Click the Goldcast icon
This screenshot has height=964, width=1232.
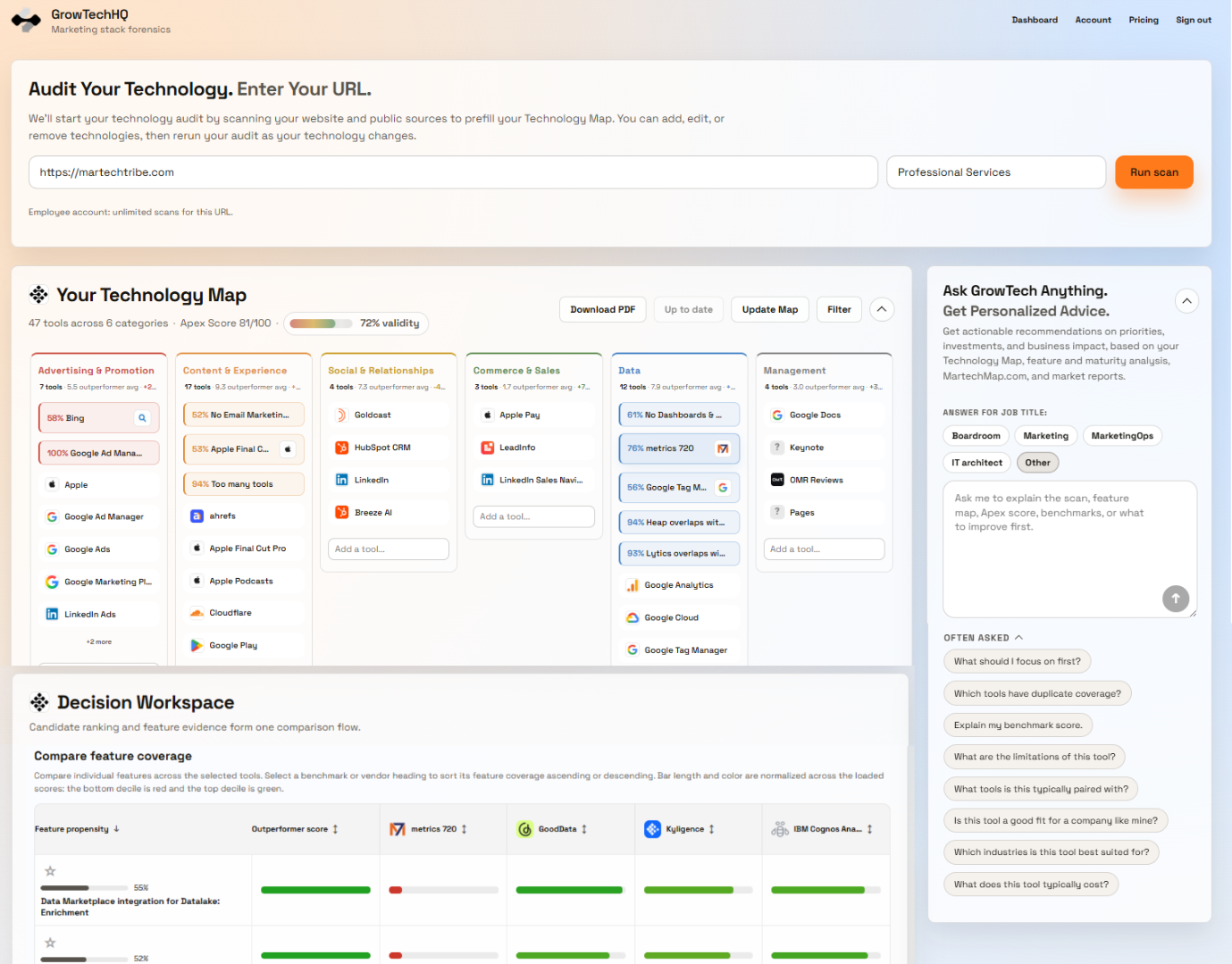341,415
